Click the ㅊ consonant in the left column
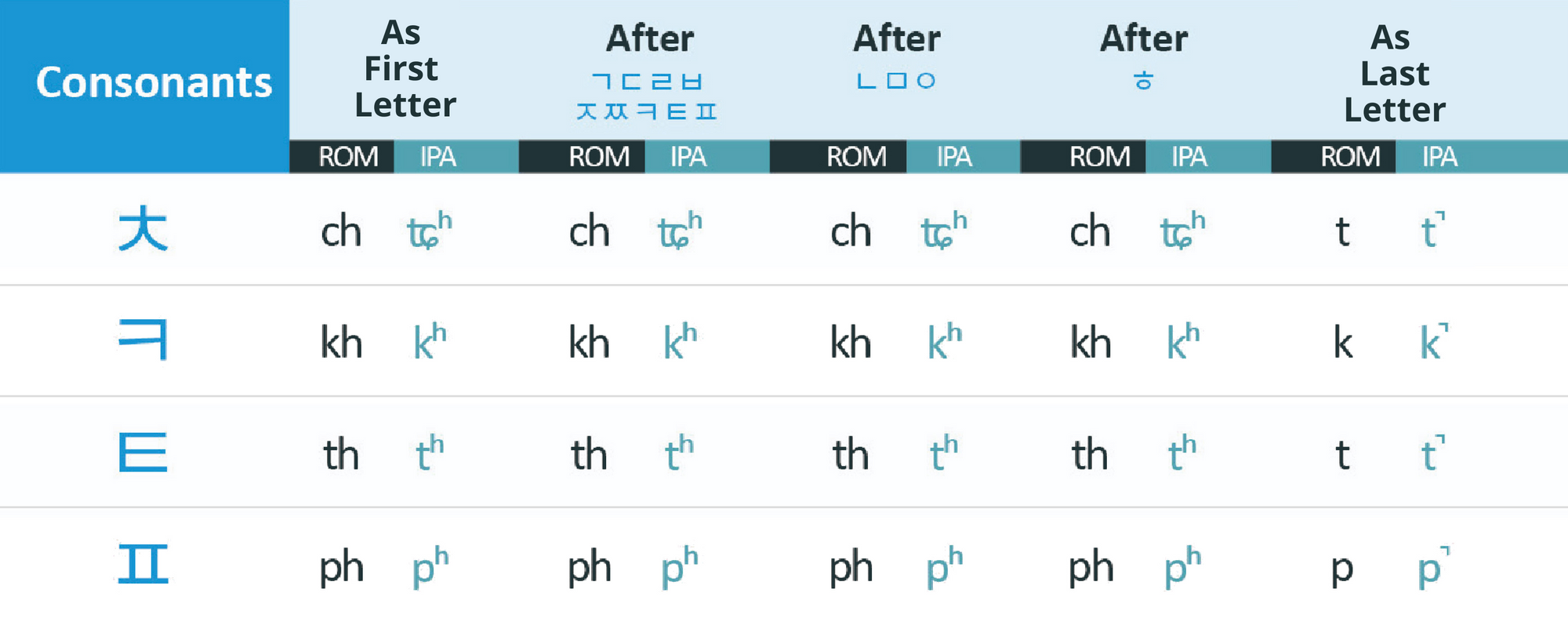The image size is (1568, 629). click(143, 228)
